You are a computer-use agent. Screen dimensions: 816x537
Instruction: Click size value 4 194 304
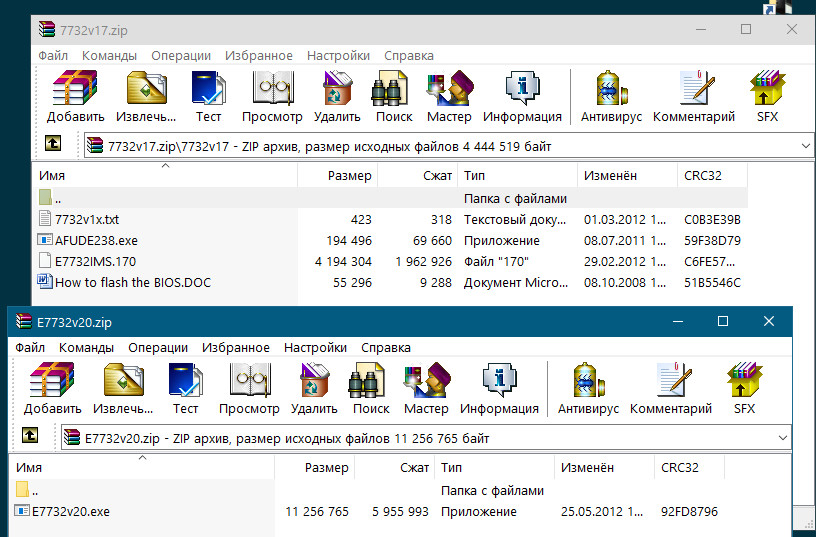coord(343,261)
